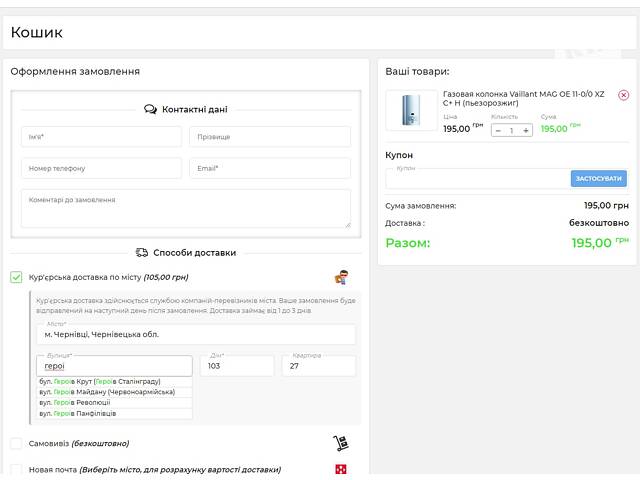Click the truck icon beside Способи доставки
This screenshot has height=480, width=640.
tap(142, 253)
